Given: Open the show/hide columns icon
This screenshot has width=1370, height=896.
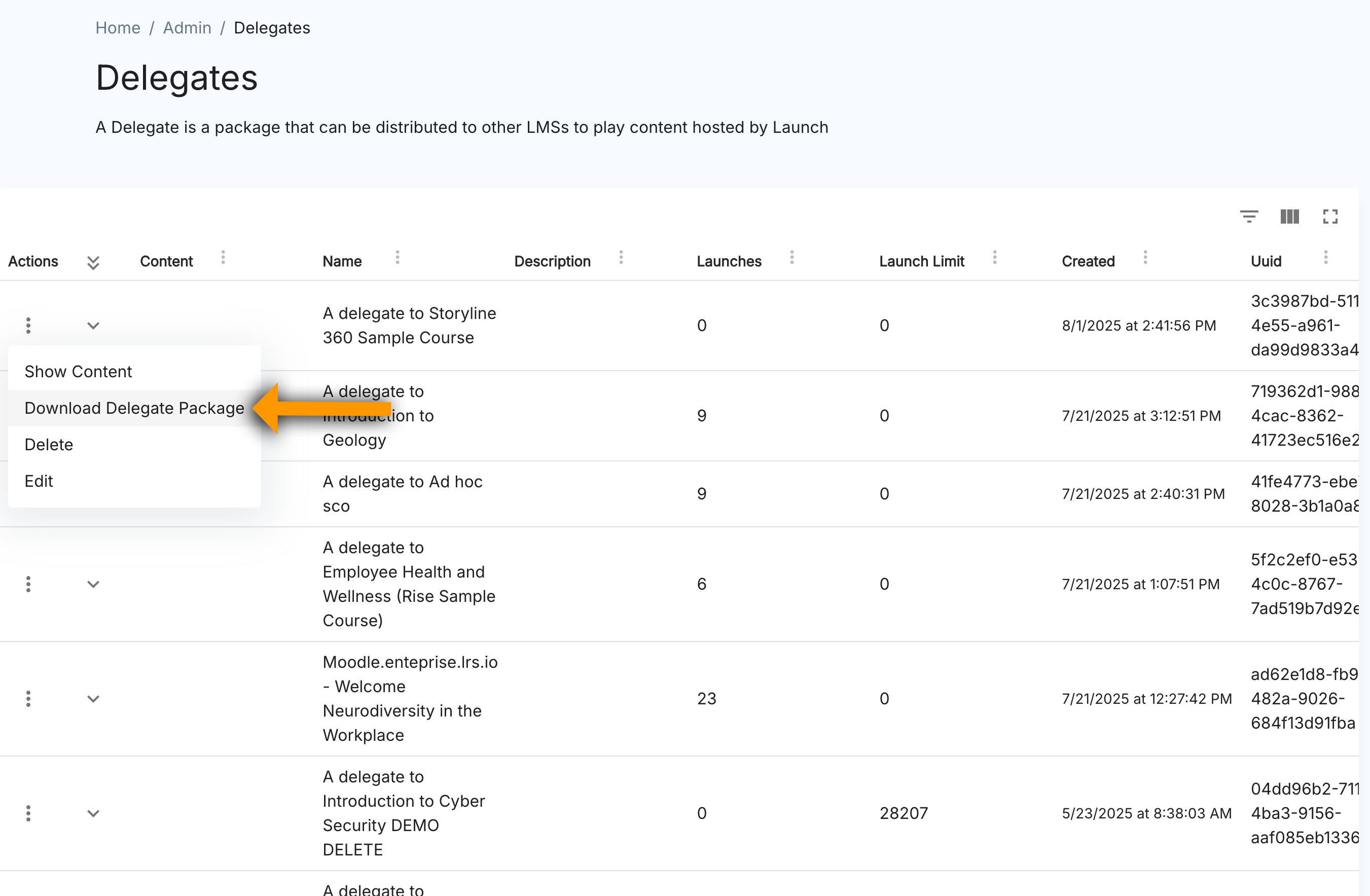Looking at the screenshot, I should (1289, 217).
